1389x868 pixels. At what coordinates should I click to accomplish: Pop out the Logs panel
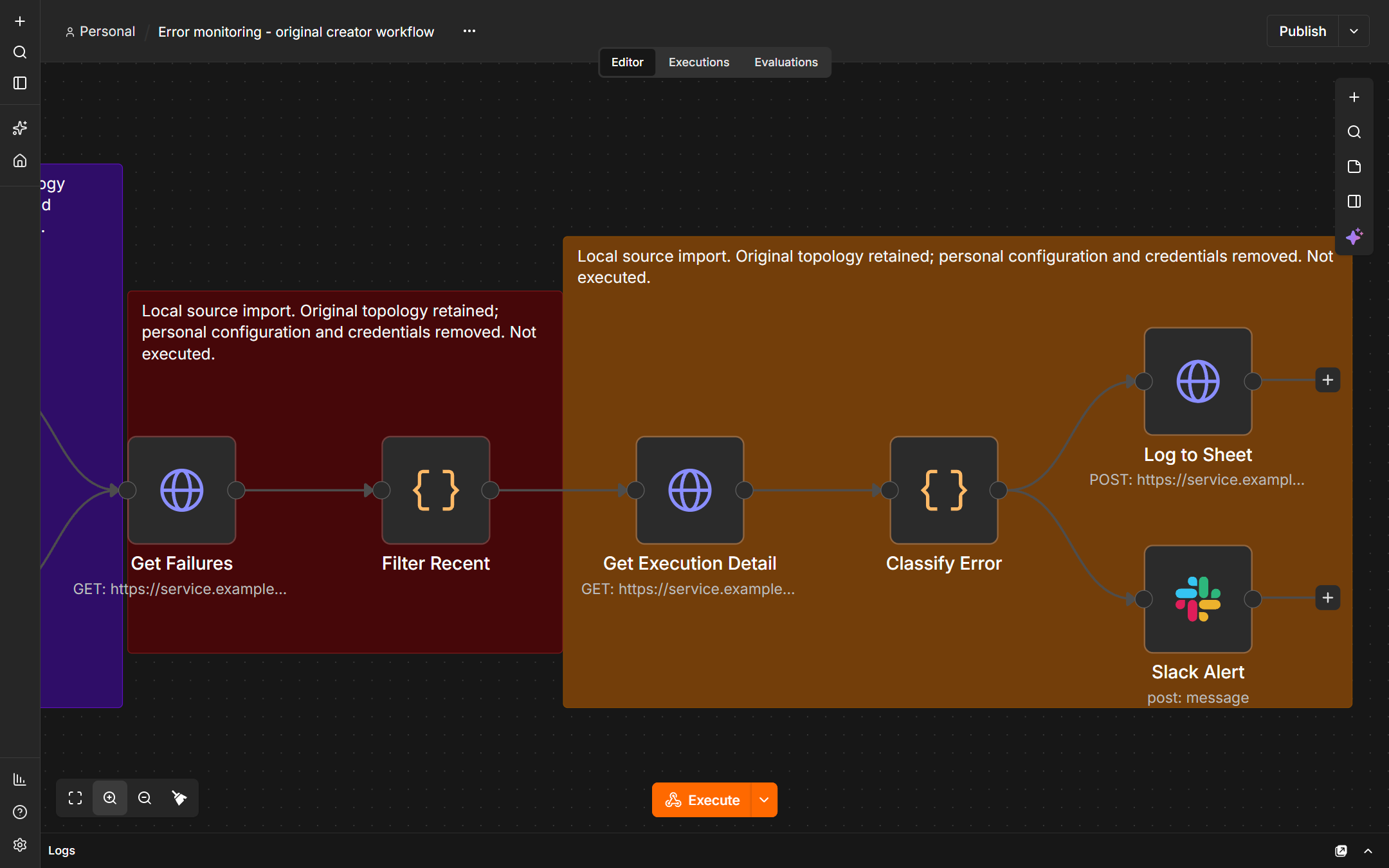[x=1341, y=851]
